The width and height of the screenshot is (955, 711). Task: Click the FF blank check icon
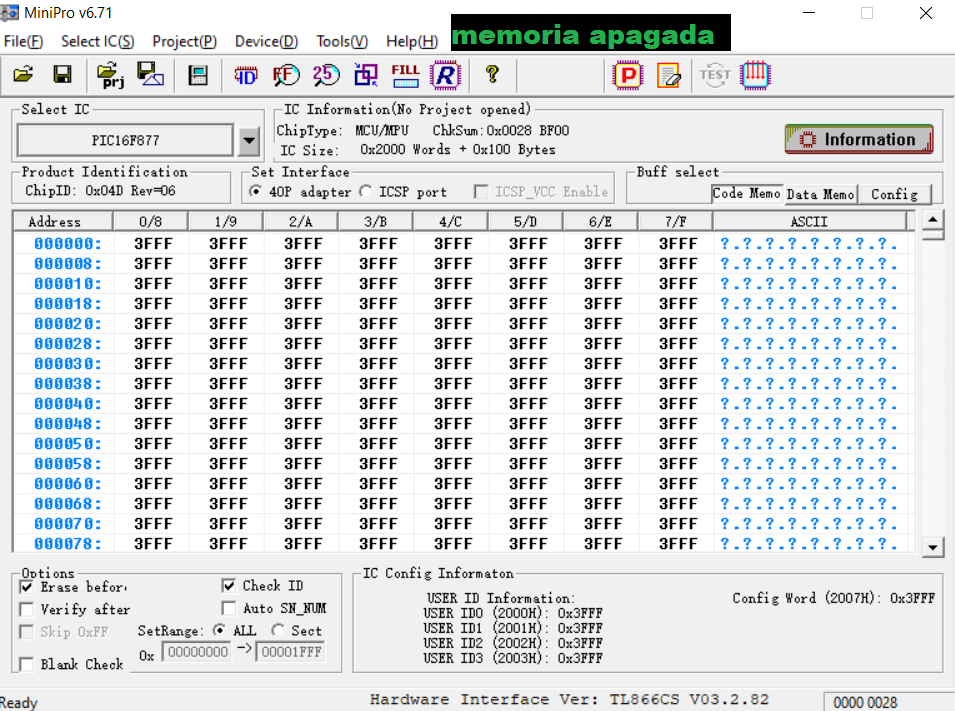pos(286,75)
